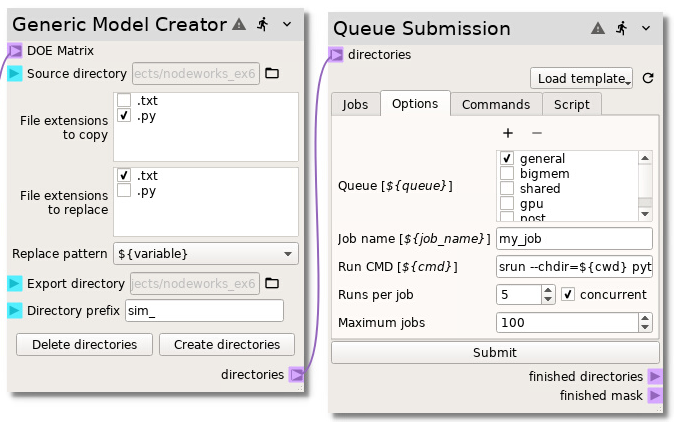Click the run icon on Queue Submission node
The image size is (674, 422).
(x=622, y=29)
